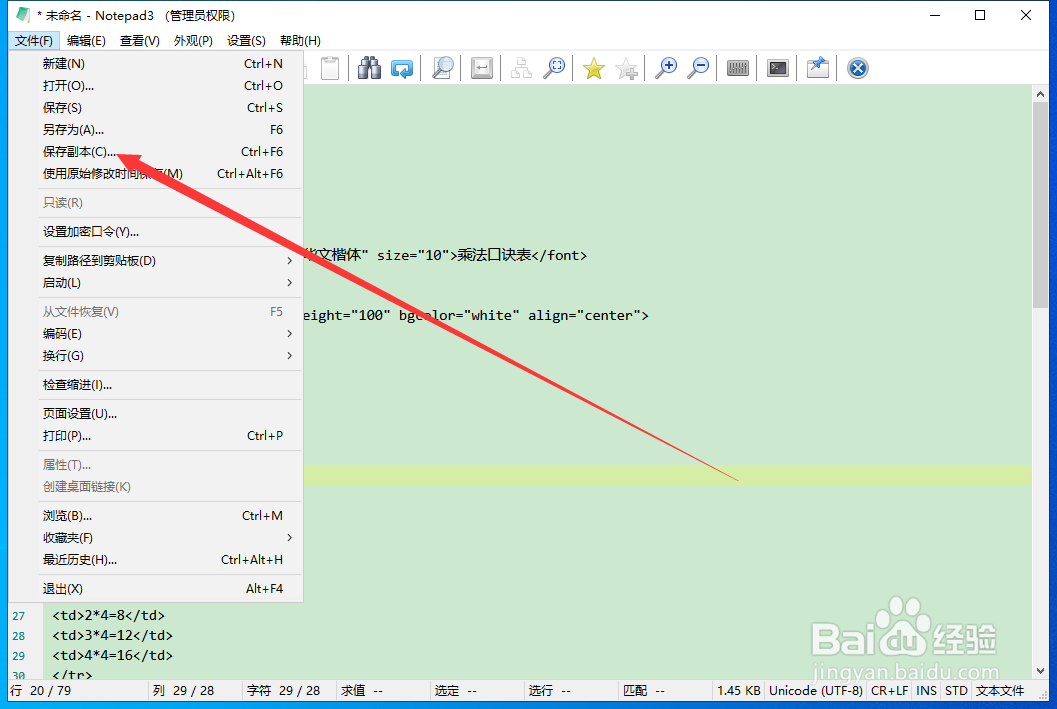Open 最近历史(H)... entry
This screenshot has height=709, width=1057.
tap(156, 560)
